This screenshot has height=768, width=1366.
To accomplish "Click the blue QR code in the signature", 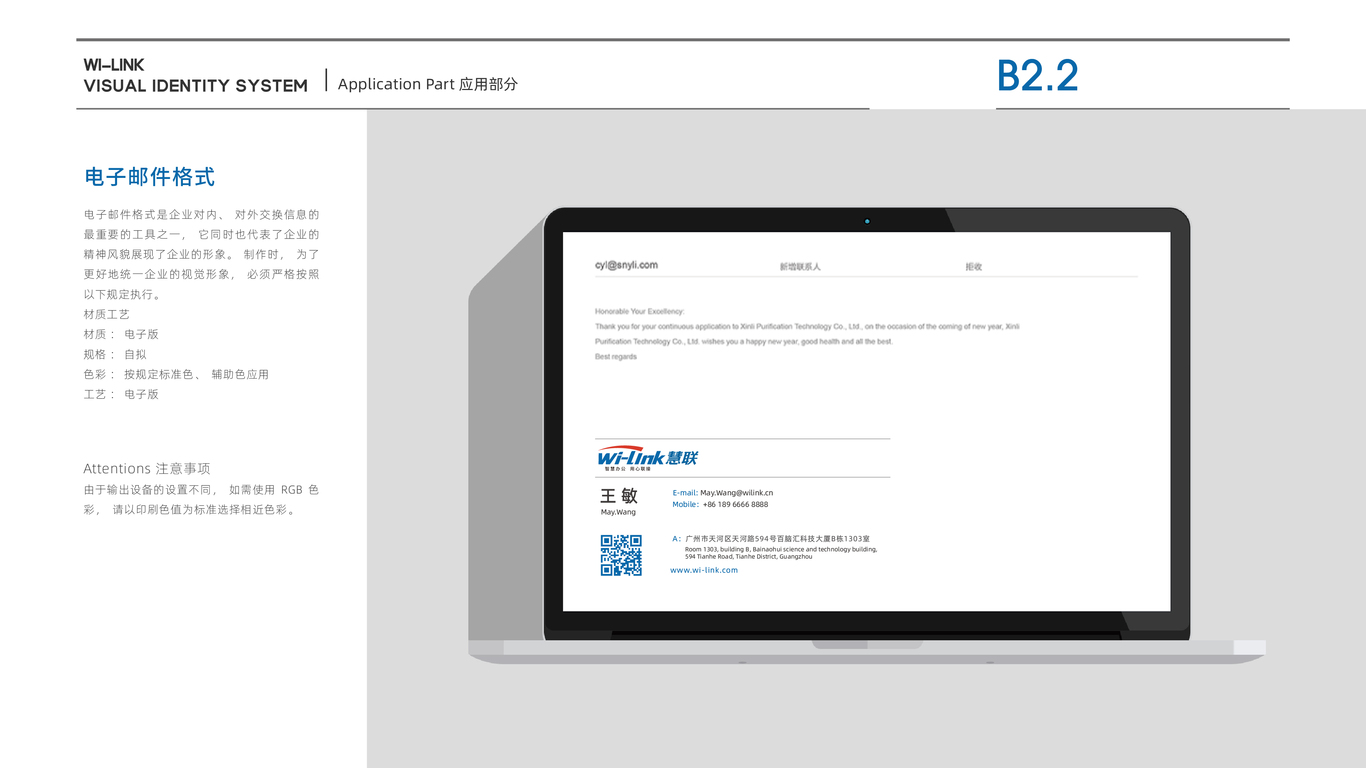I will pyautogui.click(x=621, y=556).
